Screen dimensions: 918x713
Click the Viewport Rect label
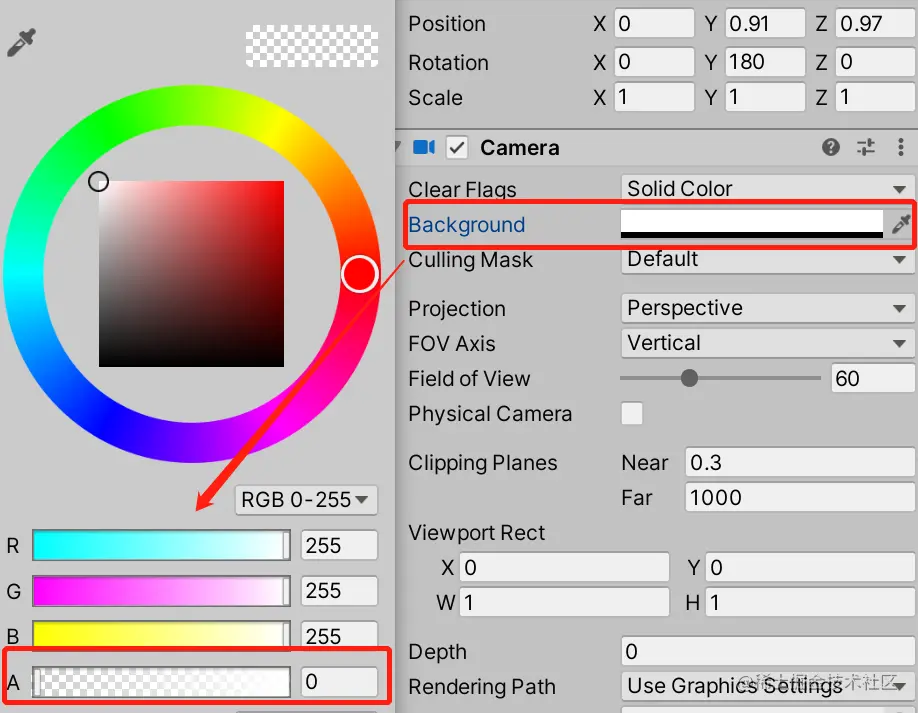477,533
